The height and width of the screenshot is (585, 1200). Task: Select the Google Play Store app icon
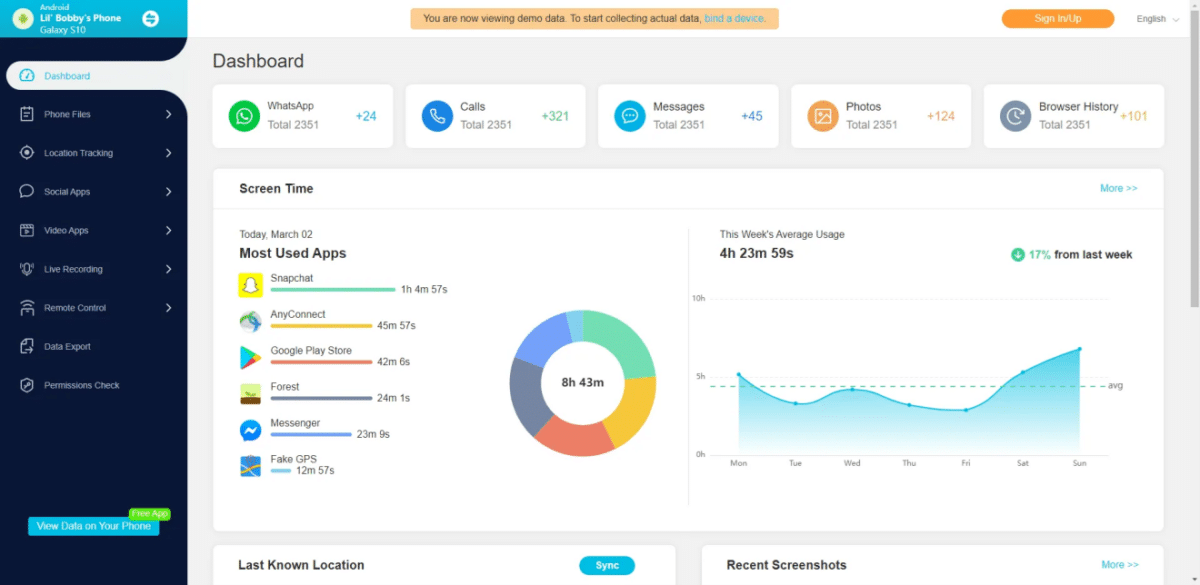point(251,356)
